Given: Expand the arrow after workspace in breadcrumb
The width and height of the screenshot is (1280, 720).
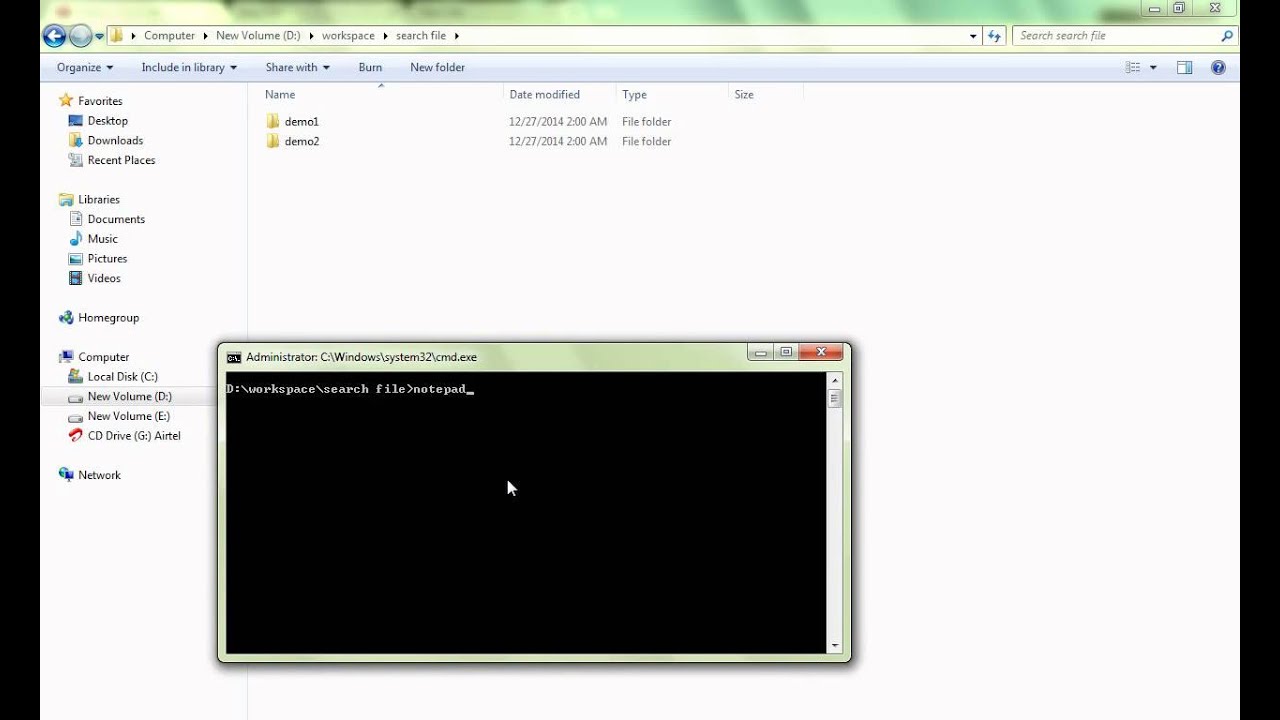Looking at the screenshot, I should pos(385,36).
